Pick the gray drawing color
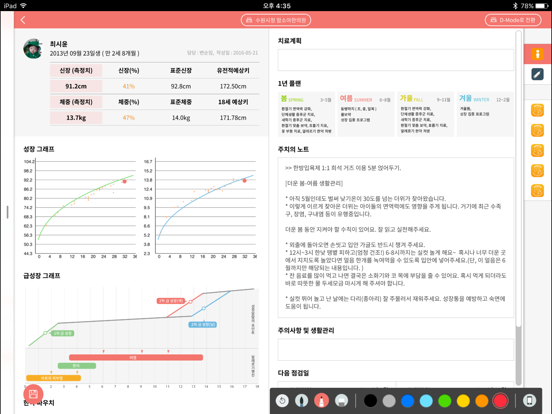Viewport: 552px width, 414px height. click(389, 401)
